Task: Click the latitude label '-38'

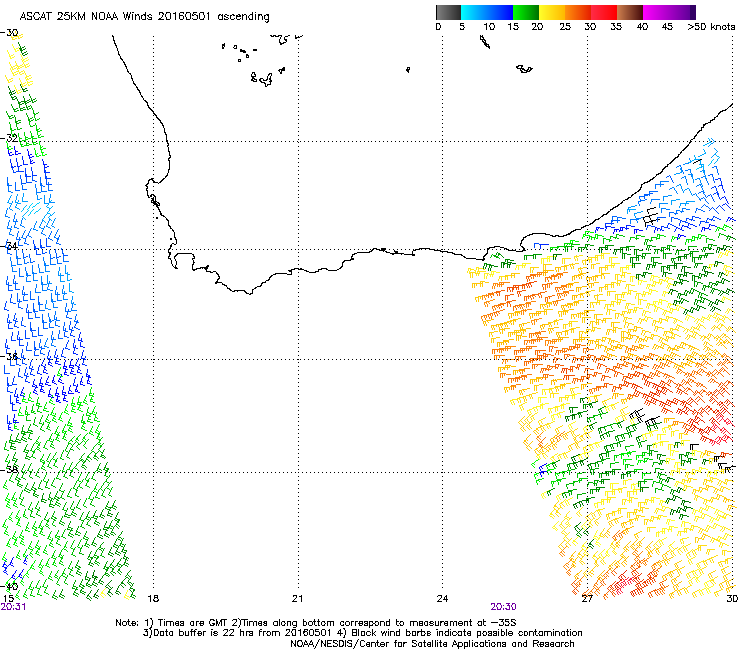Action: tap(9, 469)
